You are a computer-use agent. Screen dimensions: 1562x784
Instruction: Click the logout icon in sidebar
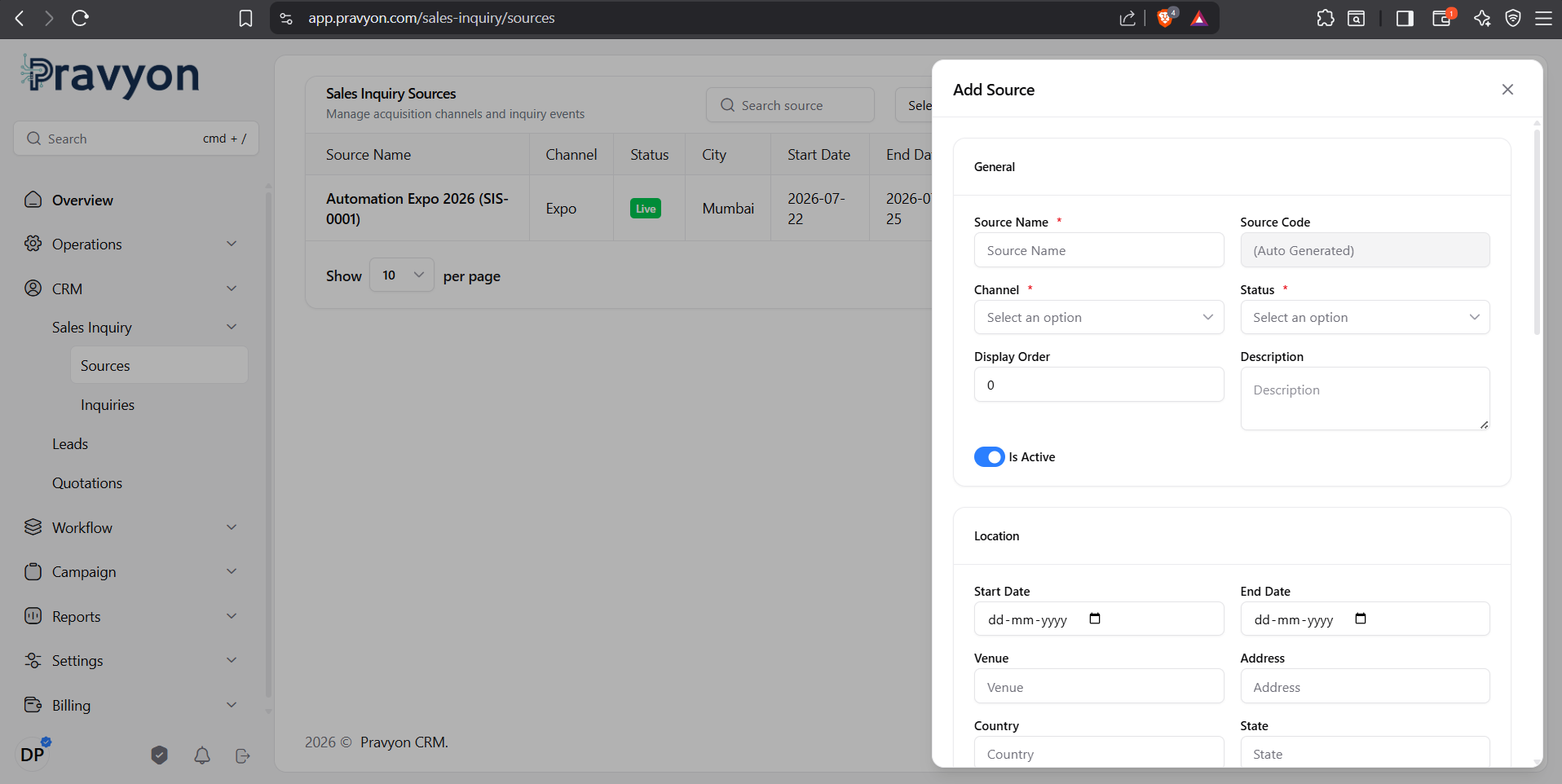tap(242, 755)
